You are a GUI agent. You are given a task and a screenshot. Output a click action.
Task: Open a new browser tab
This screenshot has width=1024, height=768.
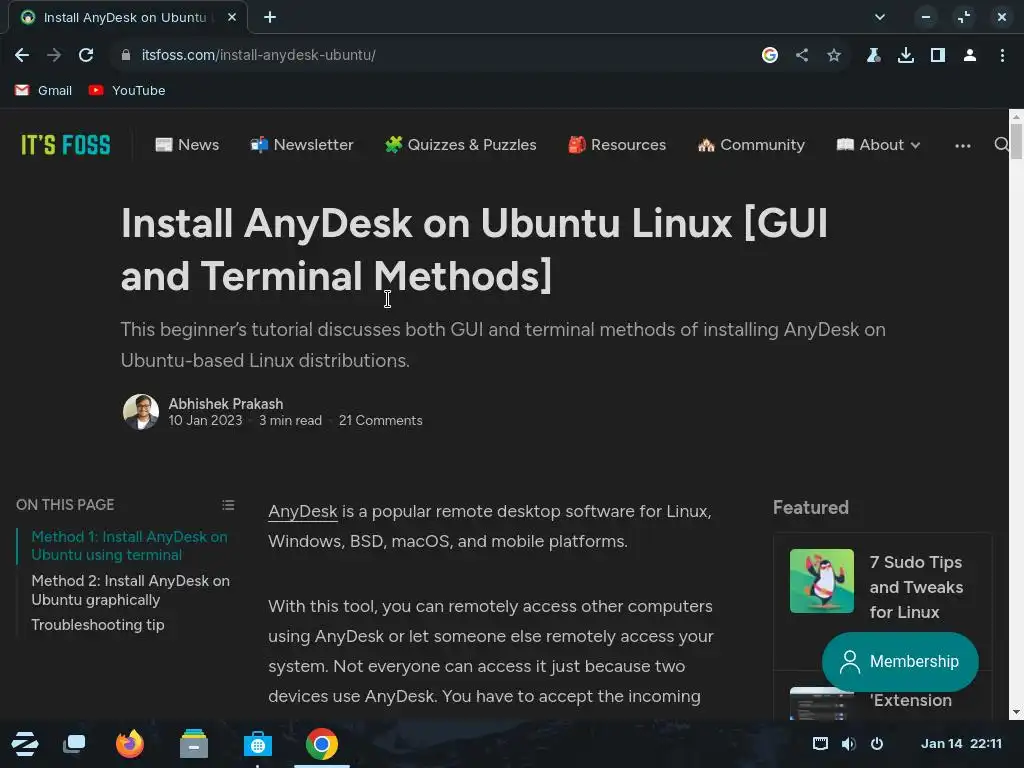270,18
